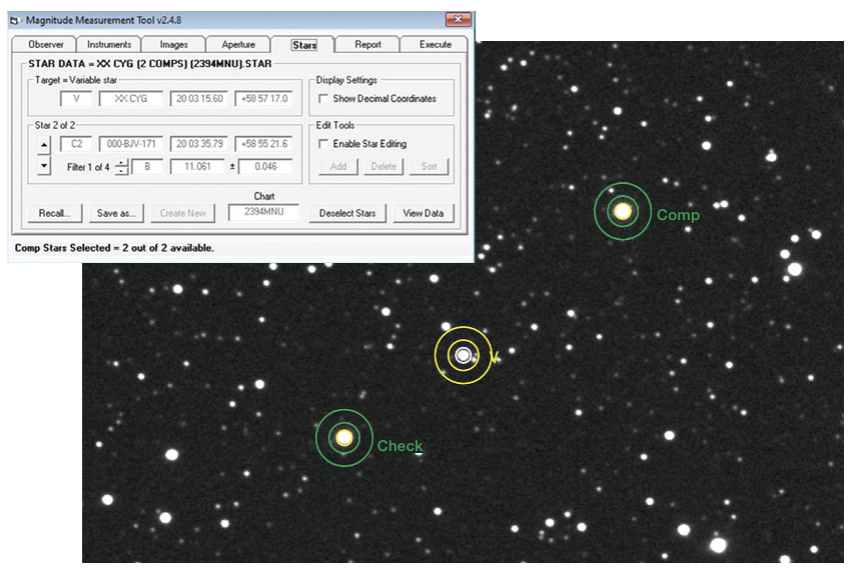Open View Data
The height and width of the screenshot is (578, 864).
pyautogui.click(x=423, y=213)
